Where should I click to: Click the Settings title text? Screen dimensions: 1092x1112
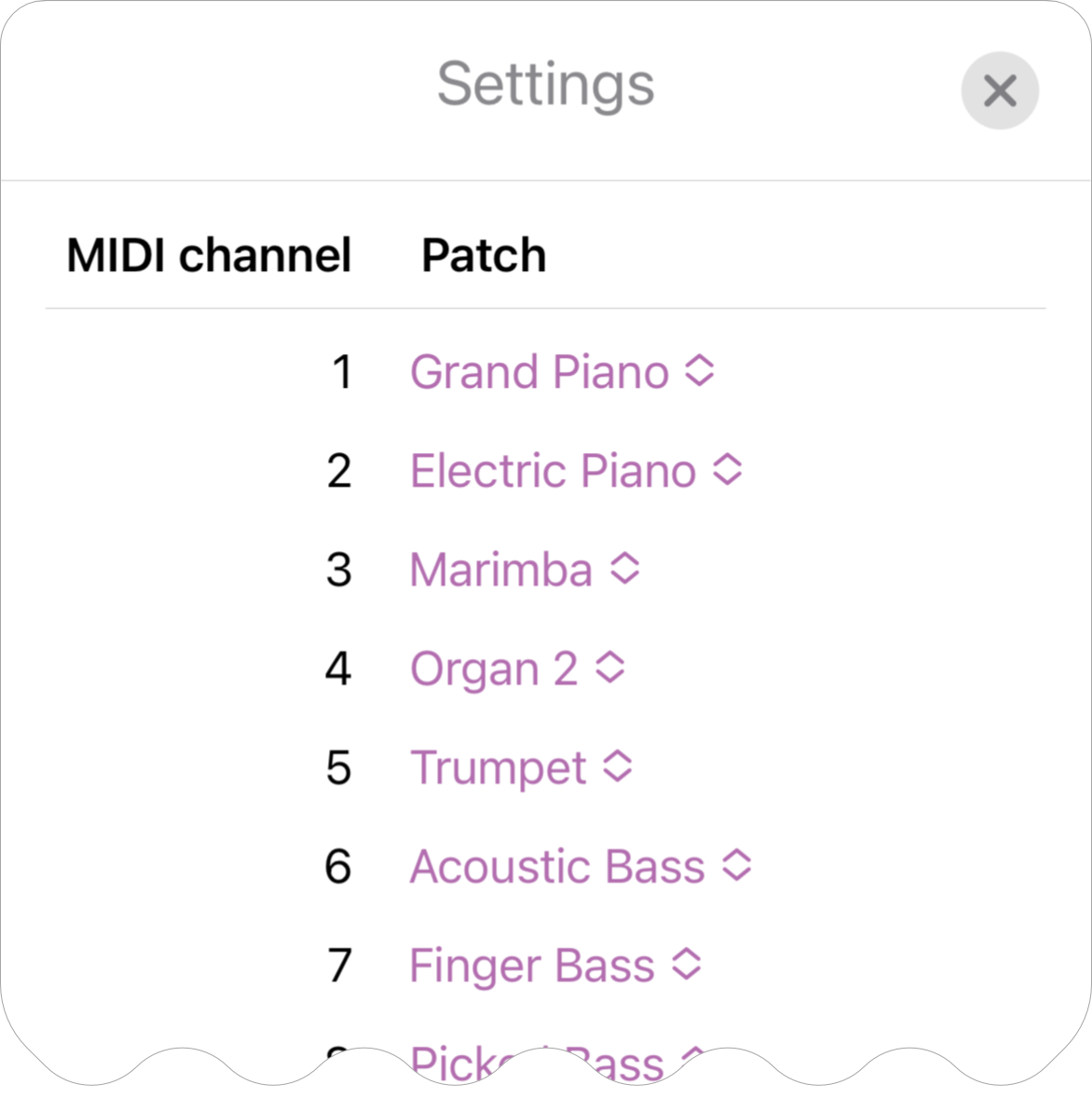(546, 85)
